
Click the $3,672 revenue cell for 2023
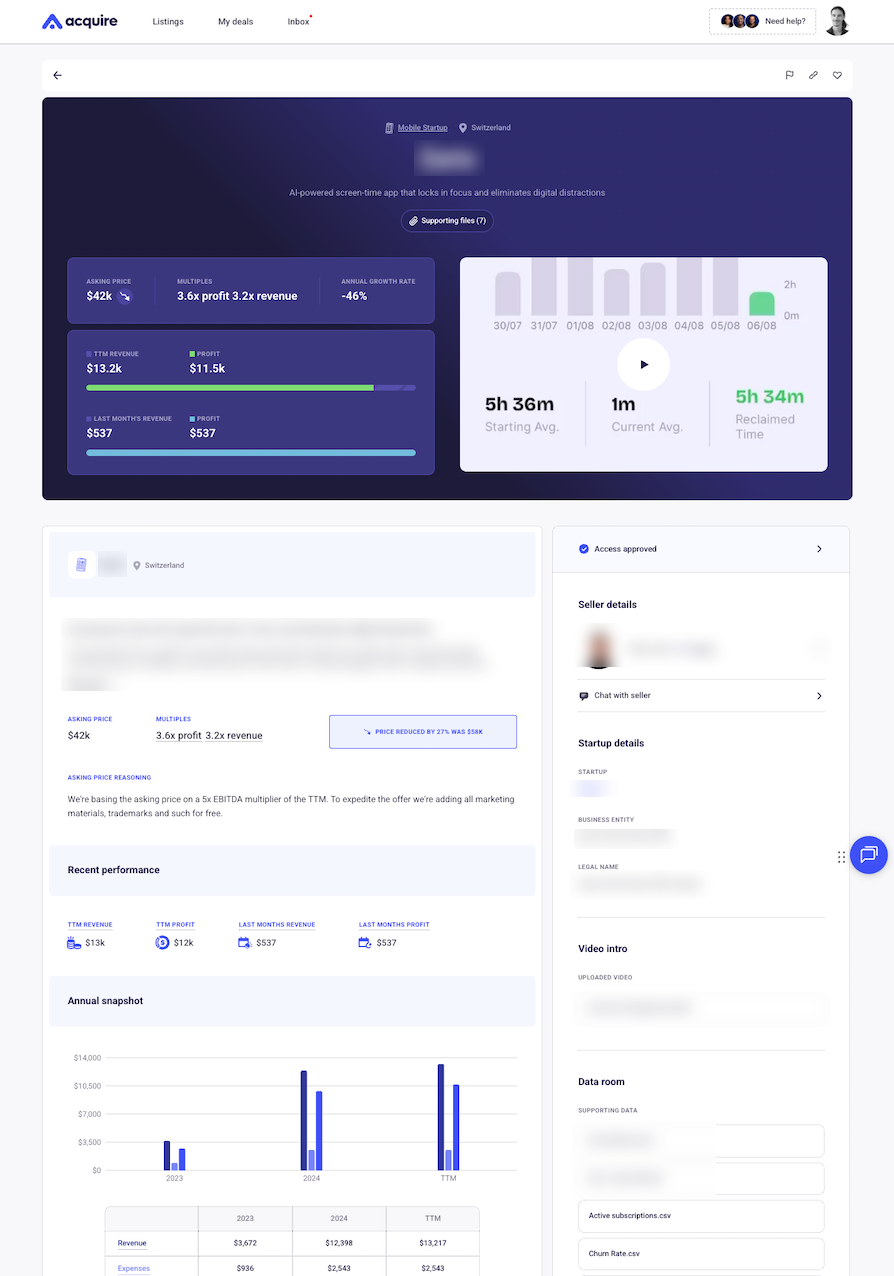[x=245, y=1243]
